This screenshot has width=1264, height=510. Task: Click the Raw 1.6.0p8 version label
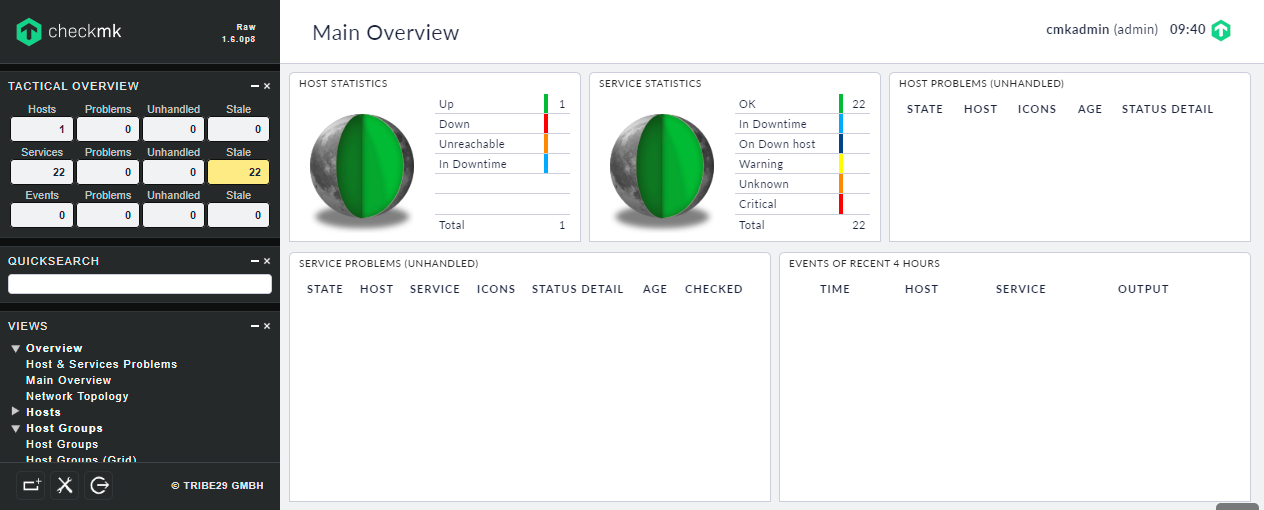pyautogui.click(x=239, y=33)
